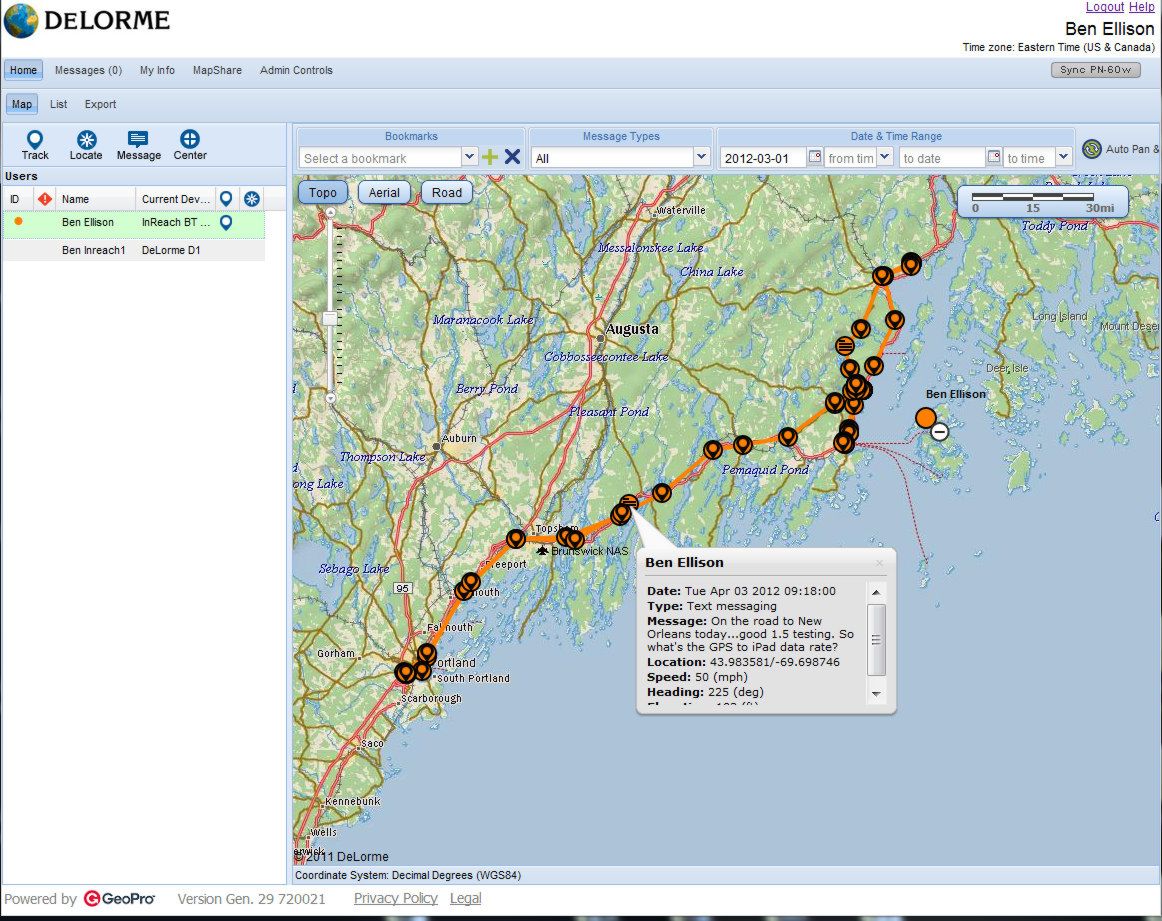Click the Help link
This screenshot has width=1162, height=921.
[x=1141, y=7]
